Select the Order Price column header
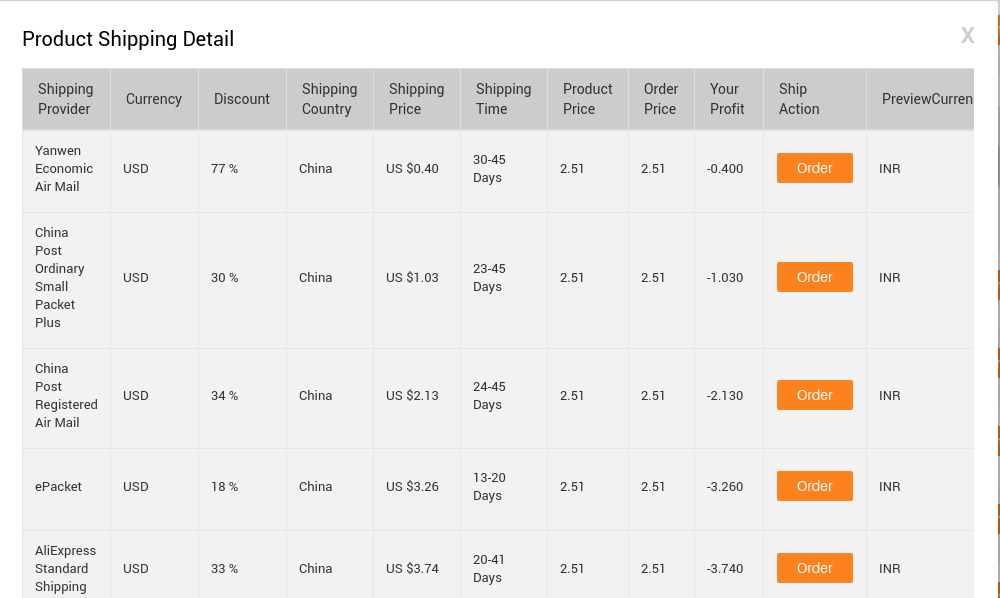The width and height of the screenshot is (1000, 598). point(661,99)
